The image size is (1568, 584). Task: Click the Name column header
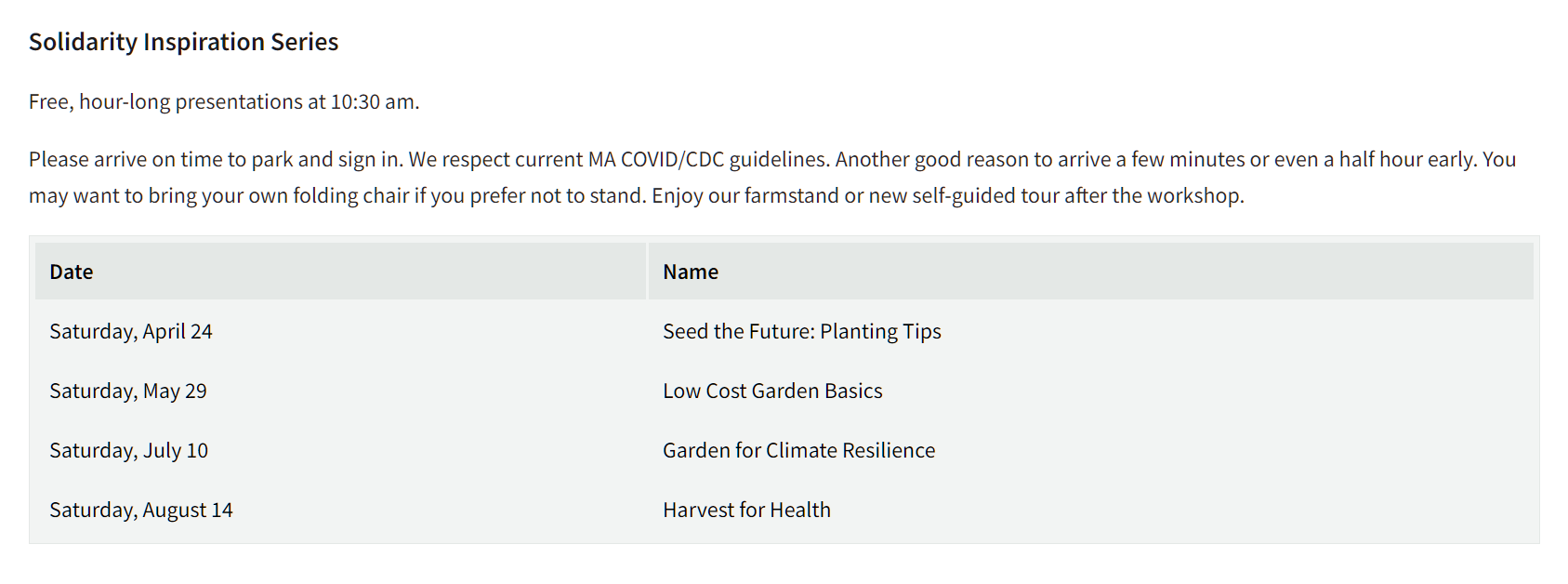click(691, 272)
